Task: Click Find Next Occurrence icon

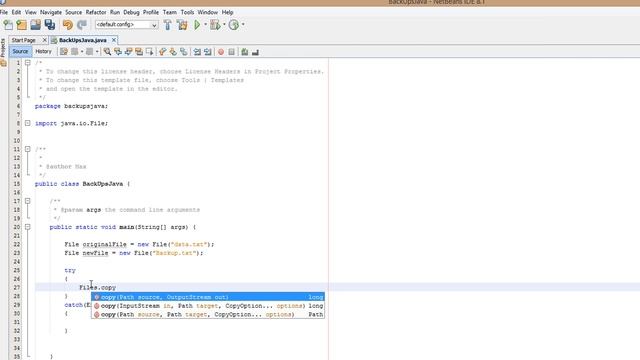Action: click(x=128, y=52)
